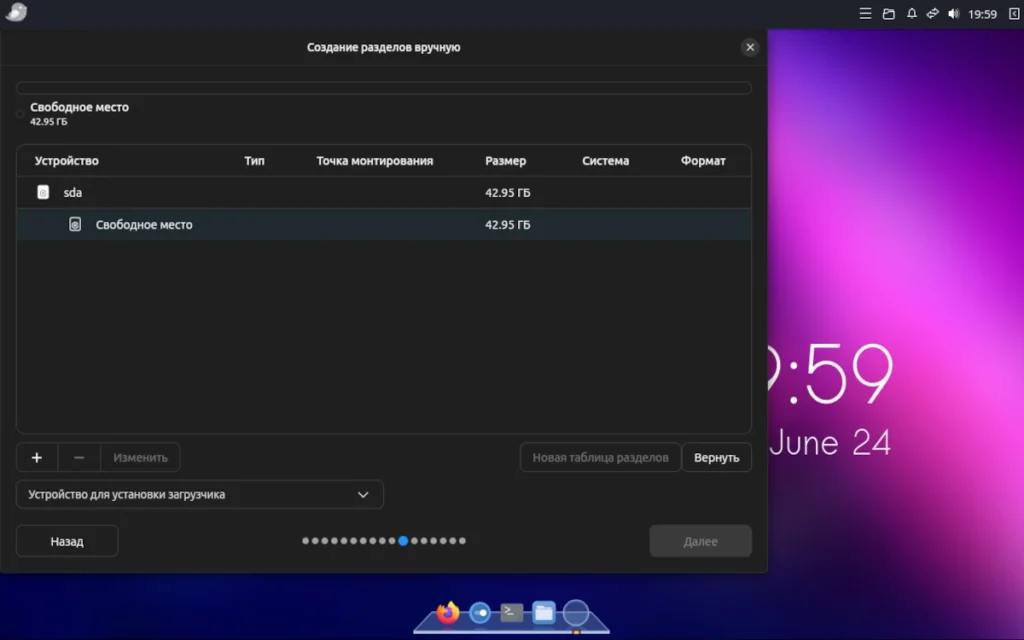Image resolution: width=1024 pixels, height=640 pixels.
Task: Click the 'Тип' column header
Action: pos(254,161)
